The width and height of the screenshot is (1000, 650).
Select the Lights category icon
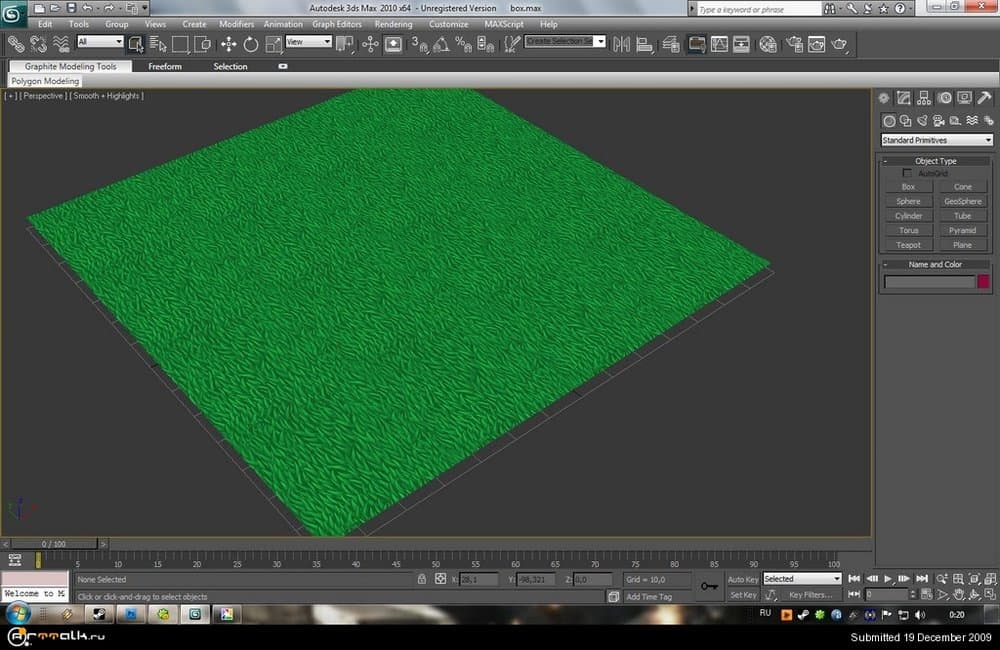pos(923,121)
